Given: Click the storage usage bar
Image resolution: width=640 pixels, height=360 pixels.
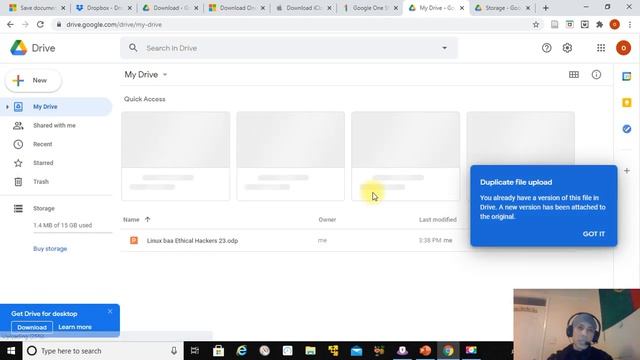Looking at the screenshot, I should (x=73, y=233).
